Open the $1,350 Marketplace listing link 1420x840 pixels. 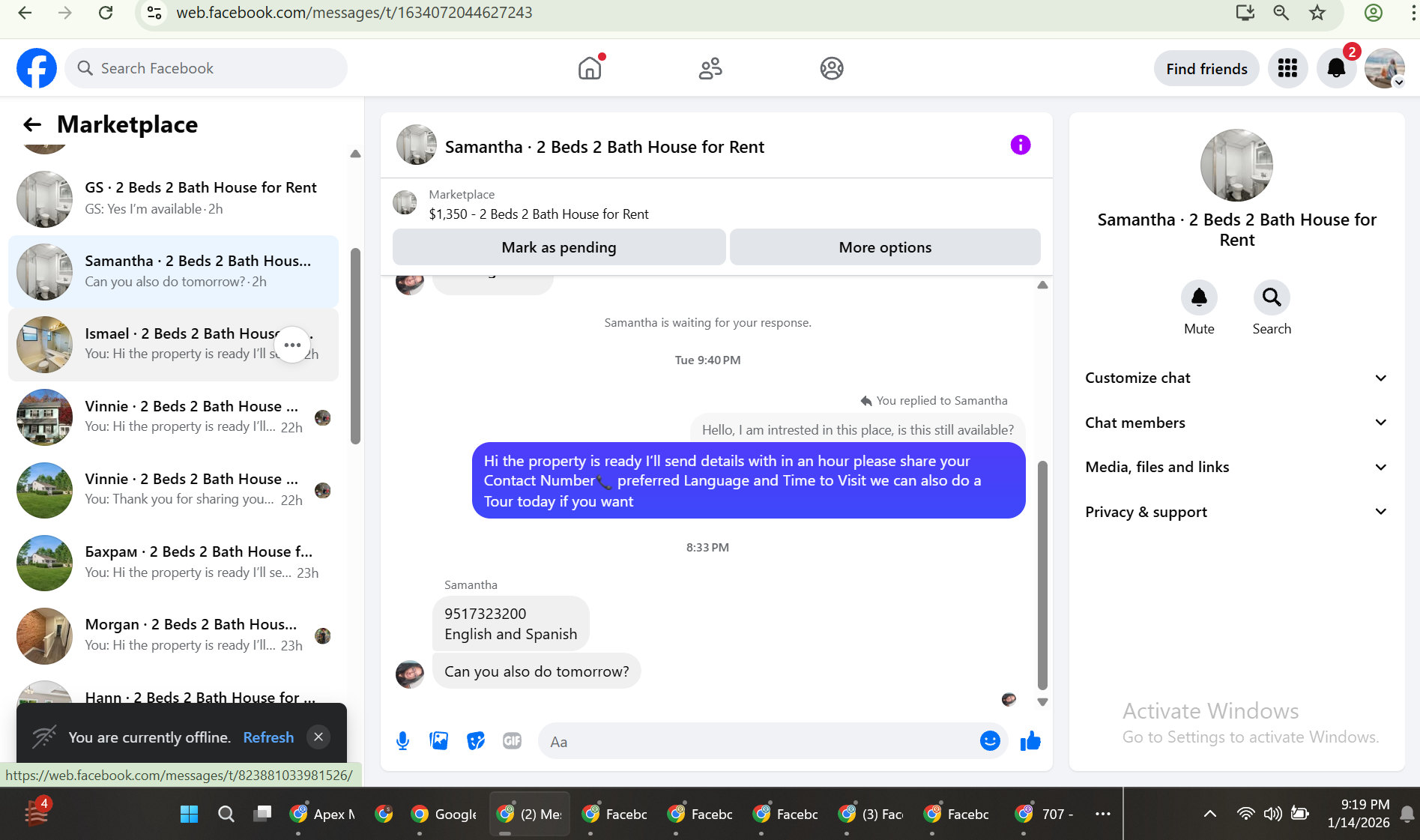pos(539,214)
